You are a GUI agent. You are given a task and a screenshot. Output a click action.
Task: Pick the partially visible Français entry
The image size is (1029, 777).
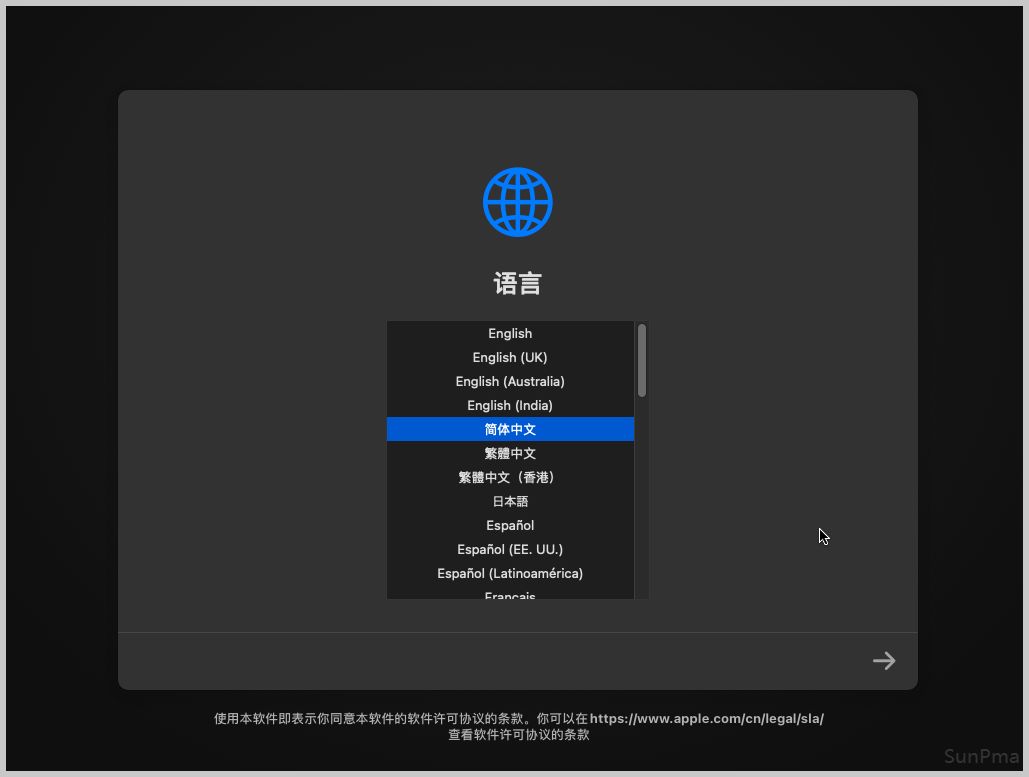pyautogui.click(x=510, y=594)
